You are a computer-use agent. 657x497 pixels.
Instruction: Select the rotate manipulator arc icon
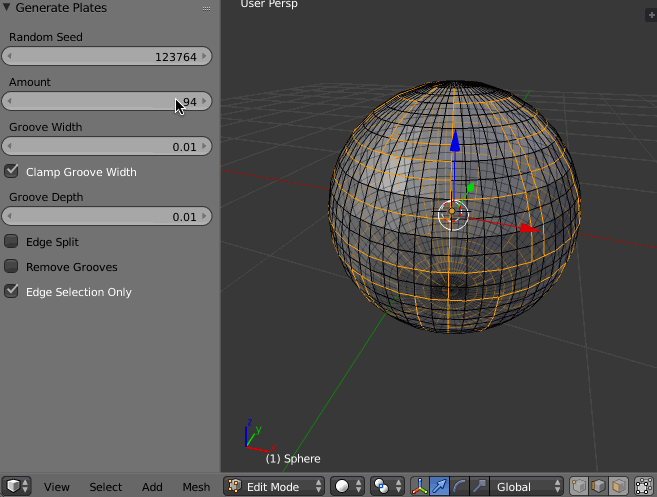(459, 487)
